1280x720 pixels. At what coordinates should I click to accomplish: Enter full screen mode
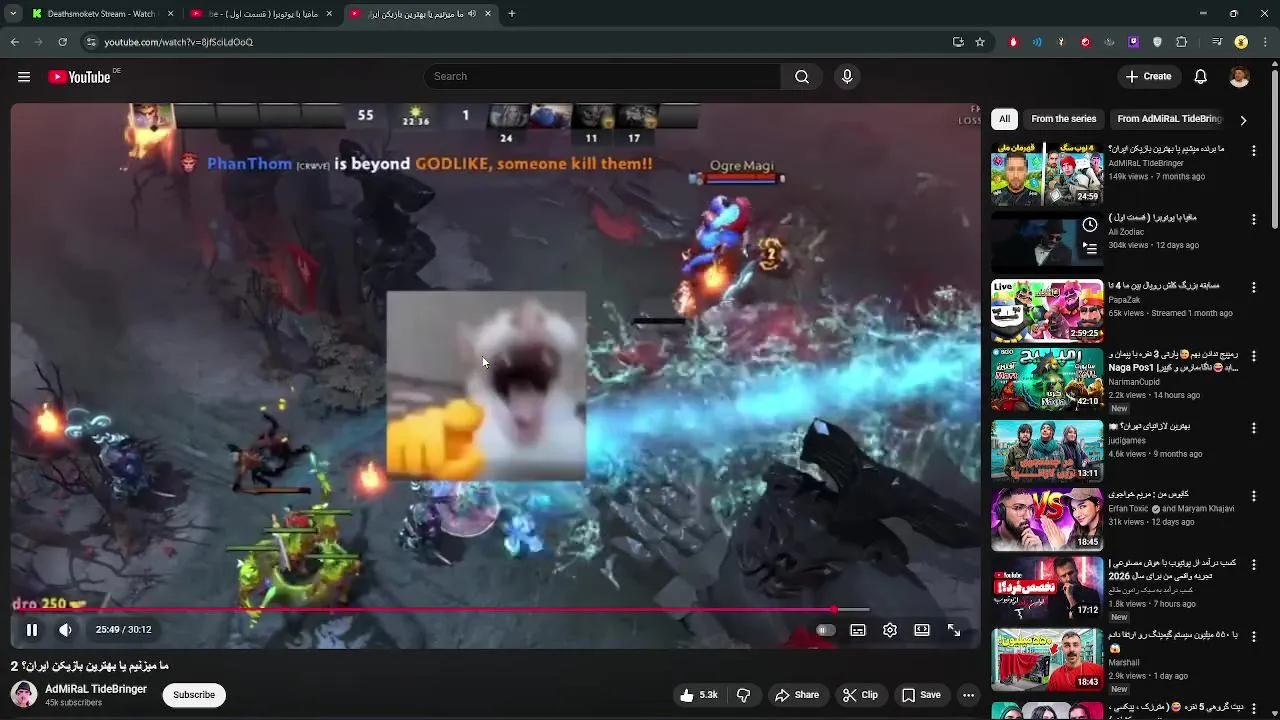954,630
